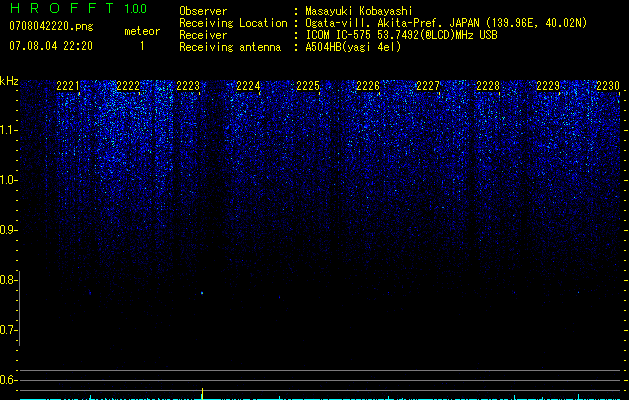Click the 0.6 kHz frequency label
Image resolution: width=629 pixels, height=400 pixels.
(8, 380)
